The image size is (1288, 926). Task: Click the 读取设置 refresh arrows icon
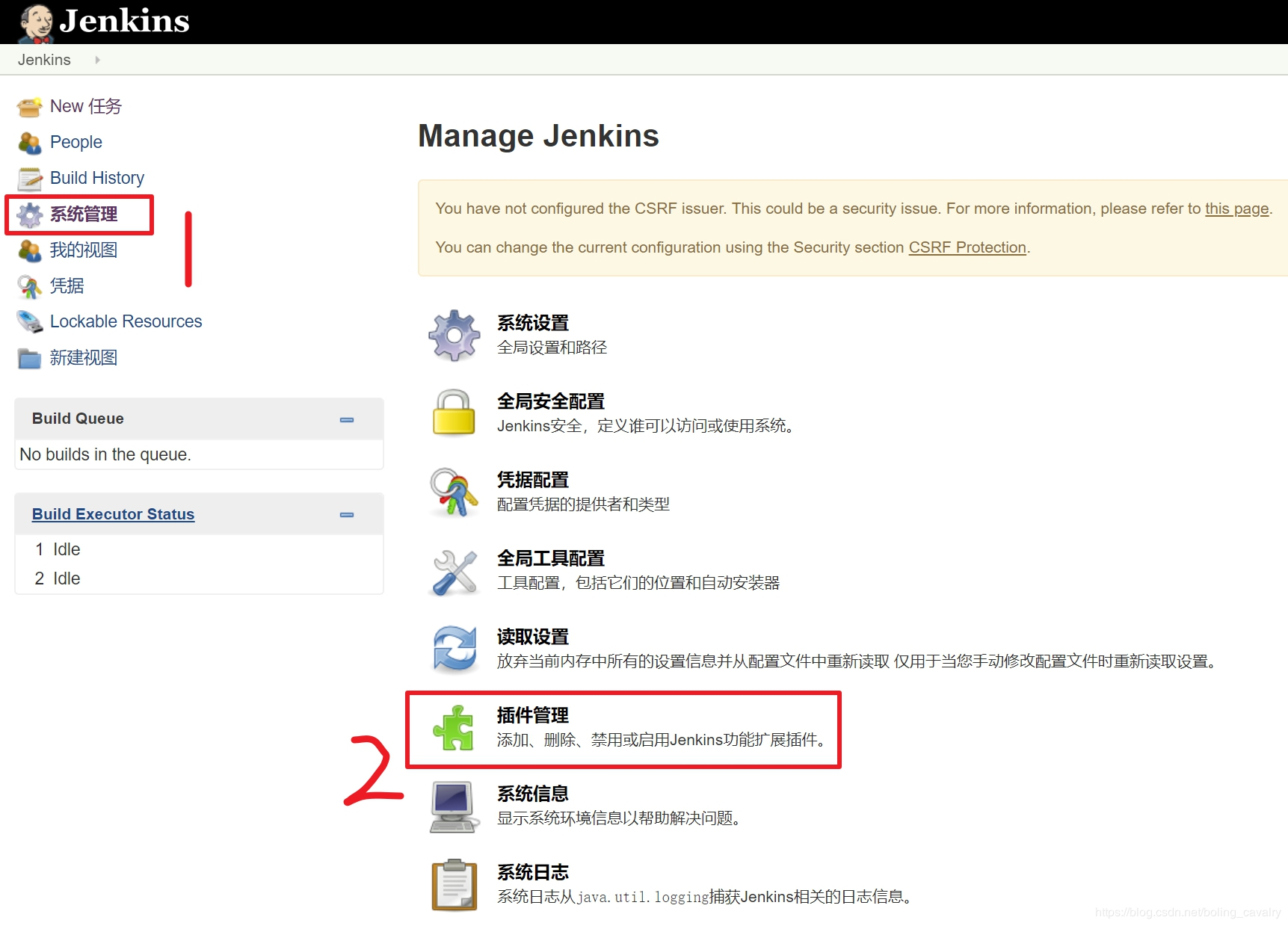[455, 649]
